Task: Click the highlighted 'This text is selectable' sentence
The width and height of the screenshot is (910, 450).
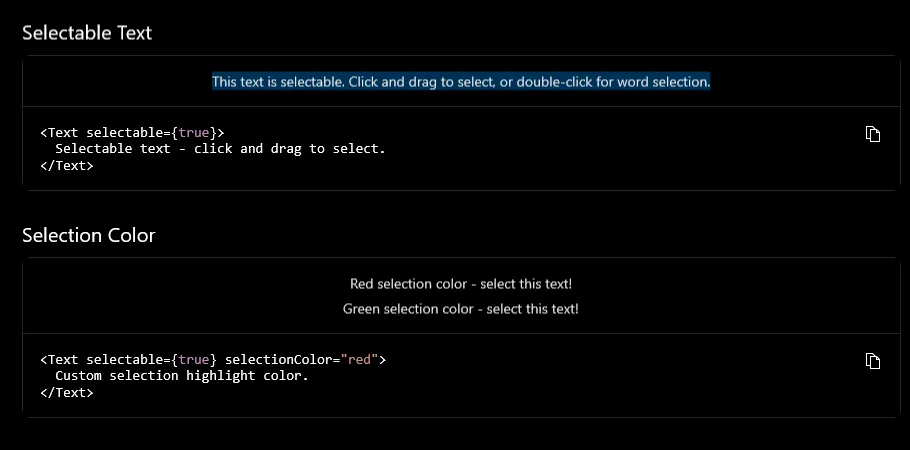Action: pyautogui.click(x=461, y=82)
